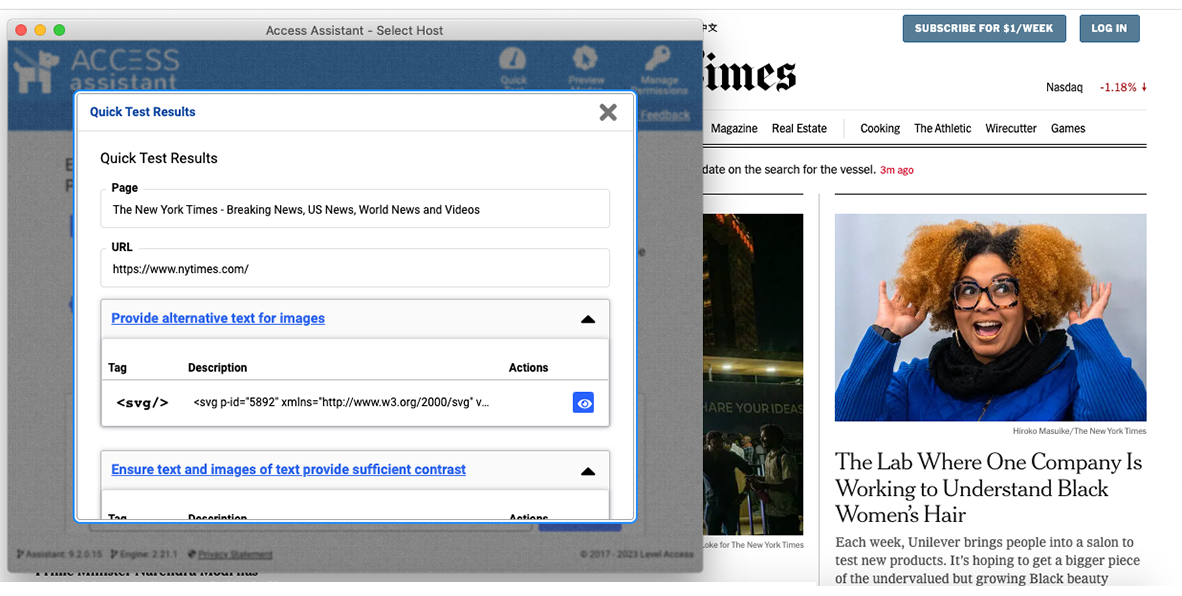Close the Quick Test Results dialog

coord(608,112)
